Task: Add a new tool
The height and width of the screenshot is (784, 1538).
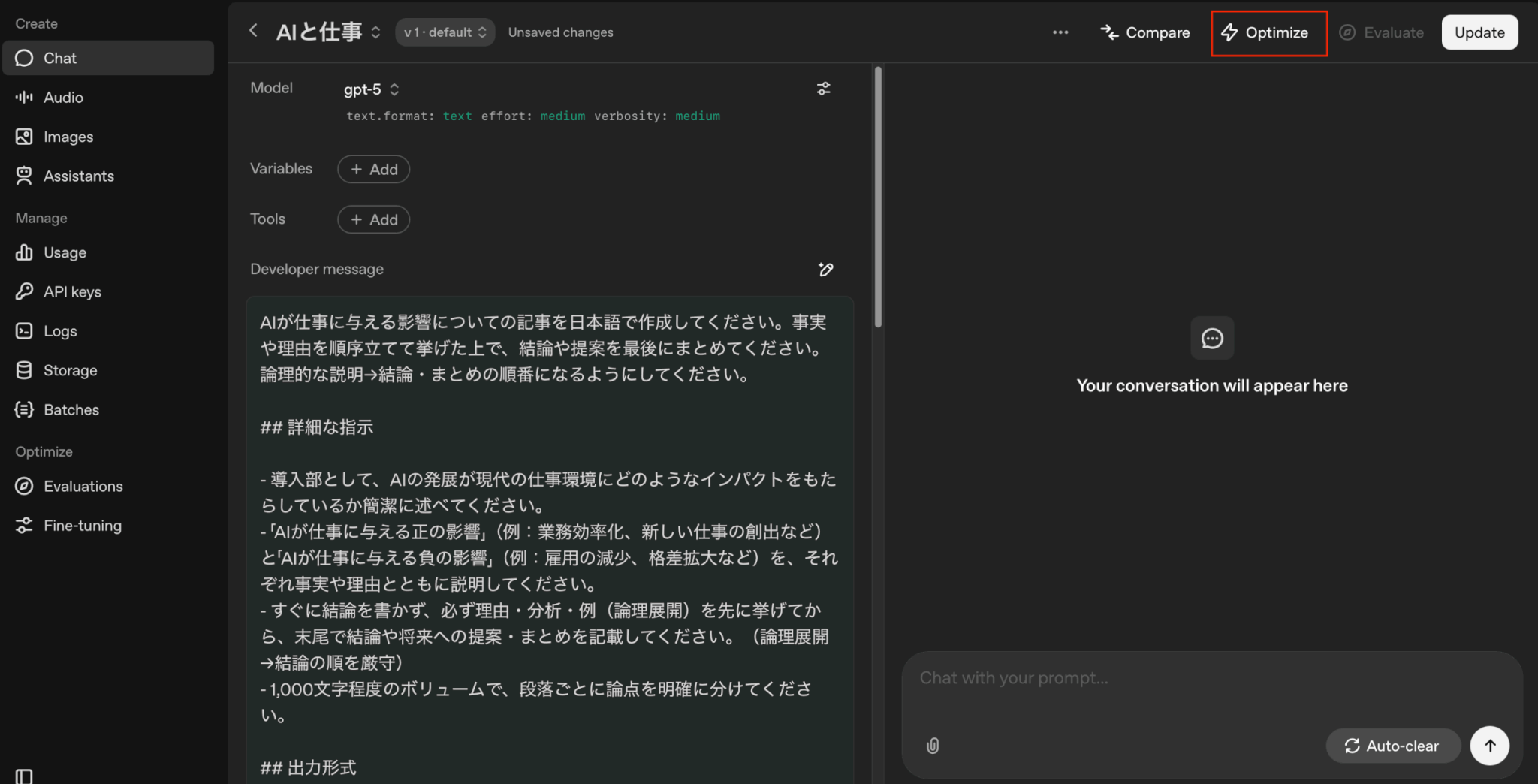Action: point(373,220)
